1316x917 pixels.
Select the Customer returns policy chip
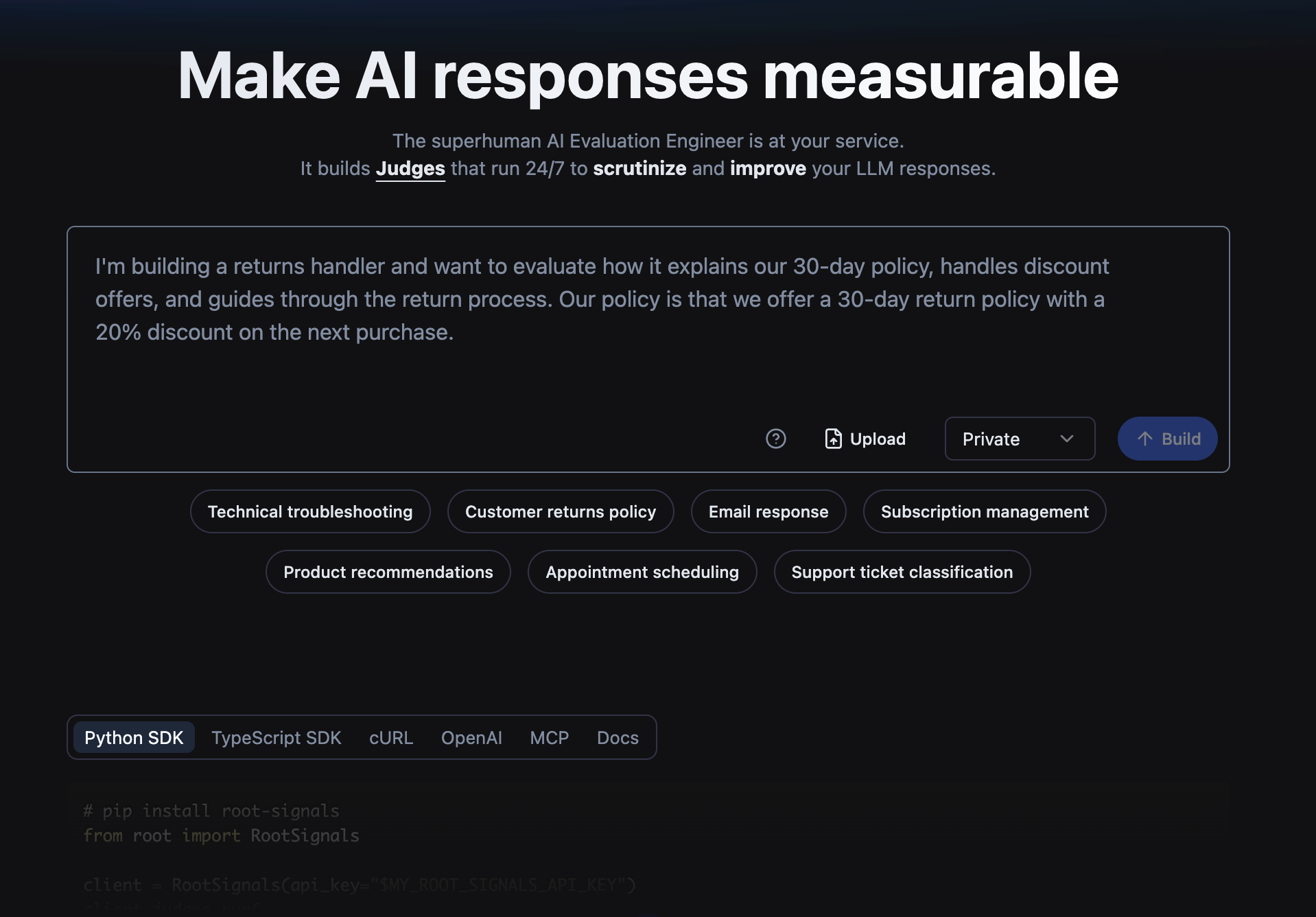point(560,511)
